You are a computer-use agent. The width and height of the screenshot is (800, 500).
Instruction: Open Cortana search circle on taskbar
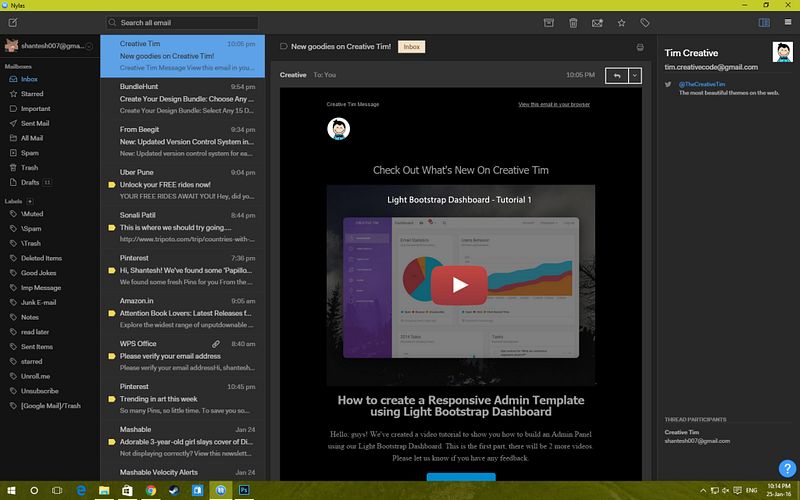pyautogui.click(x=34, y=490)
